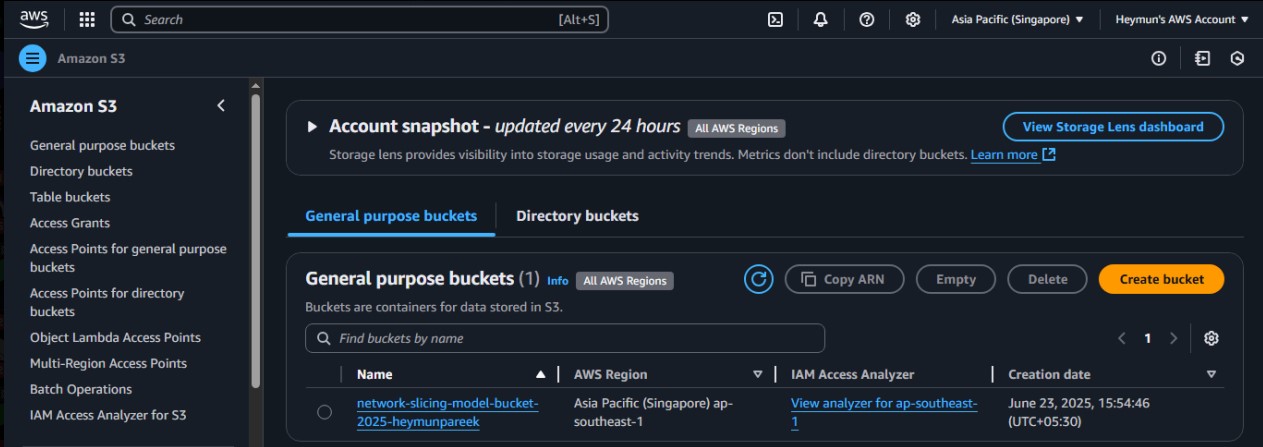
Task: Launch the CloudShell terminal icon
Action: (x=775, y=19)
